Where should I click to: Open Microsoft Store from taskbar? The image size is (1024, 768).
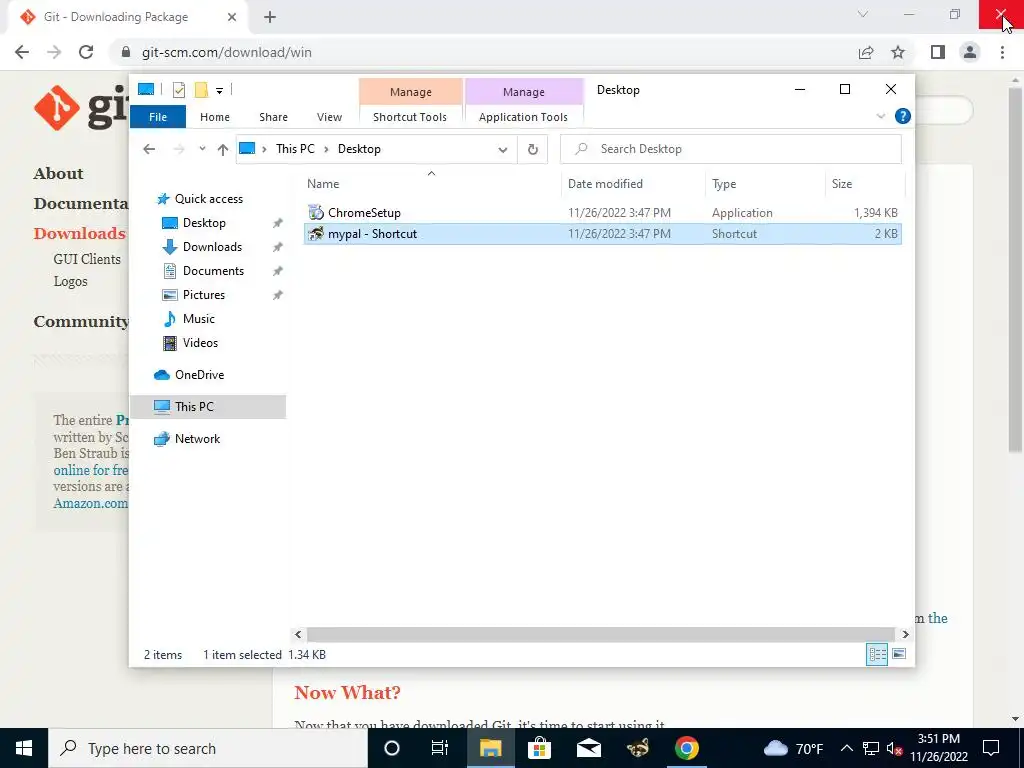(539, 748)
